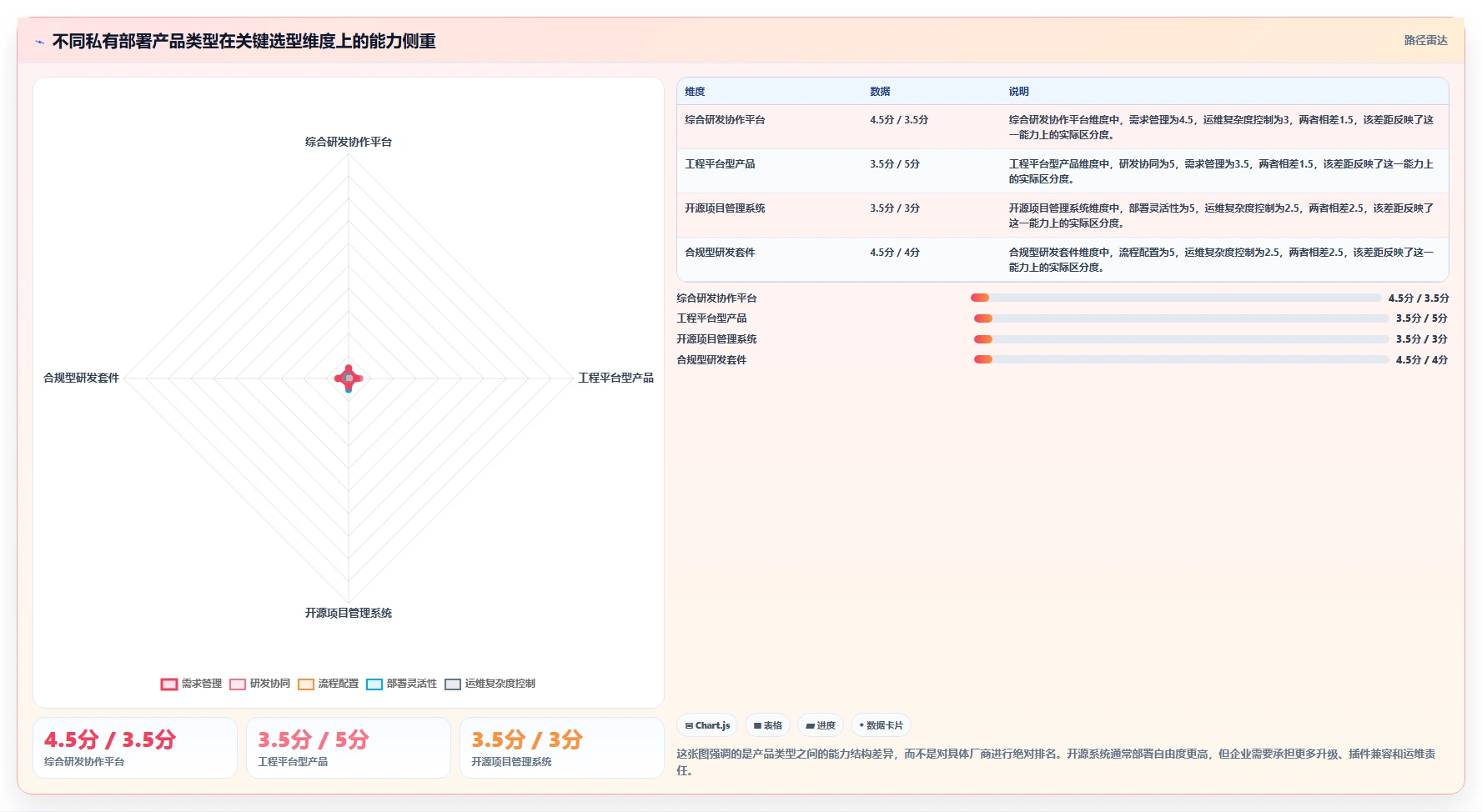The width and height of the screenshot is (1482, 812).
Task: Select the 工程平台型产品 table row name
Action: [720, 164]
